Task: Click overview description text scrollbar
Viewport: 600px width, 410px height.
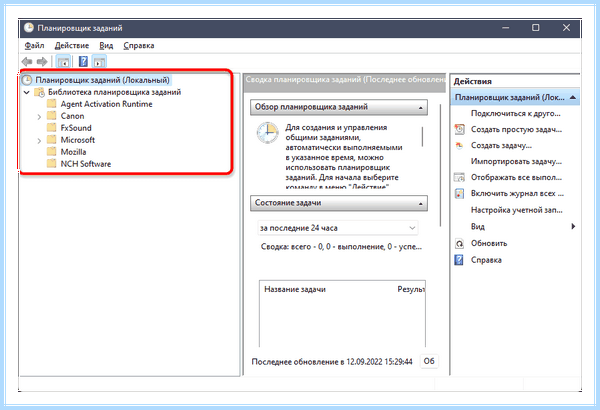Action: click(x=422, y=137)
